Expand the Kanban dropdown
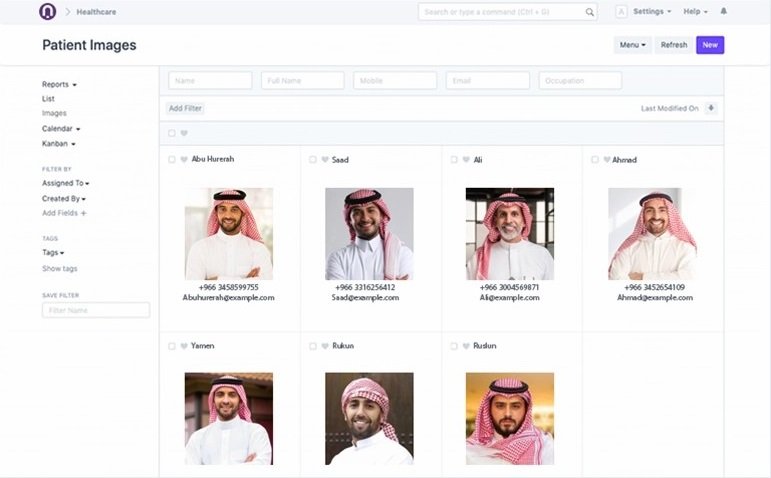The height and width of the screenshot is (478, 771). coord(59,144)
